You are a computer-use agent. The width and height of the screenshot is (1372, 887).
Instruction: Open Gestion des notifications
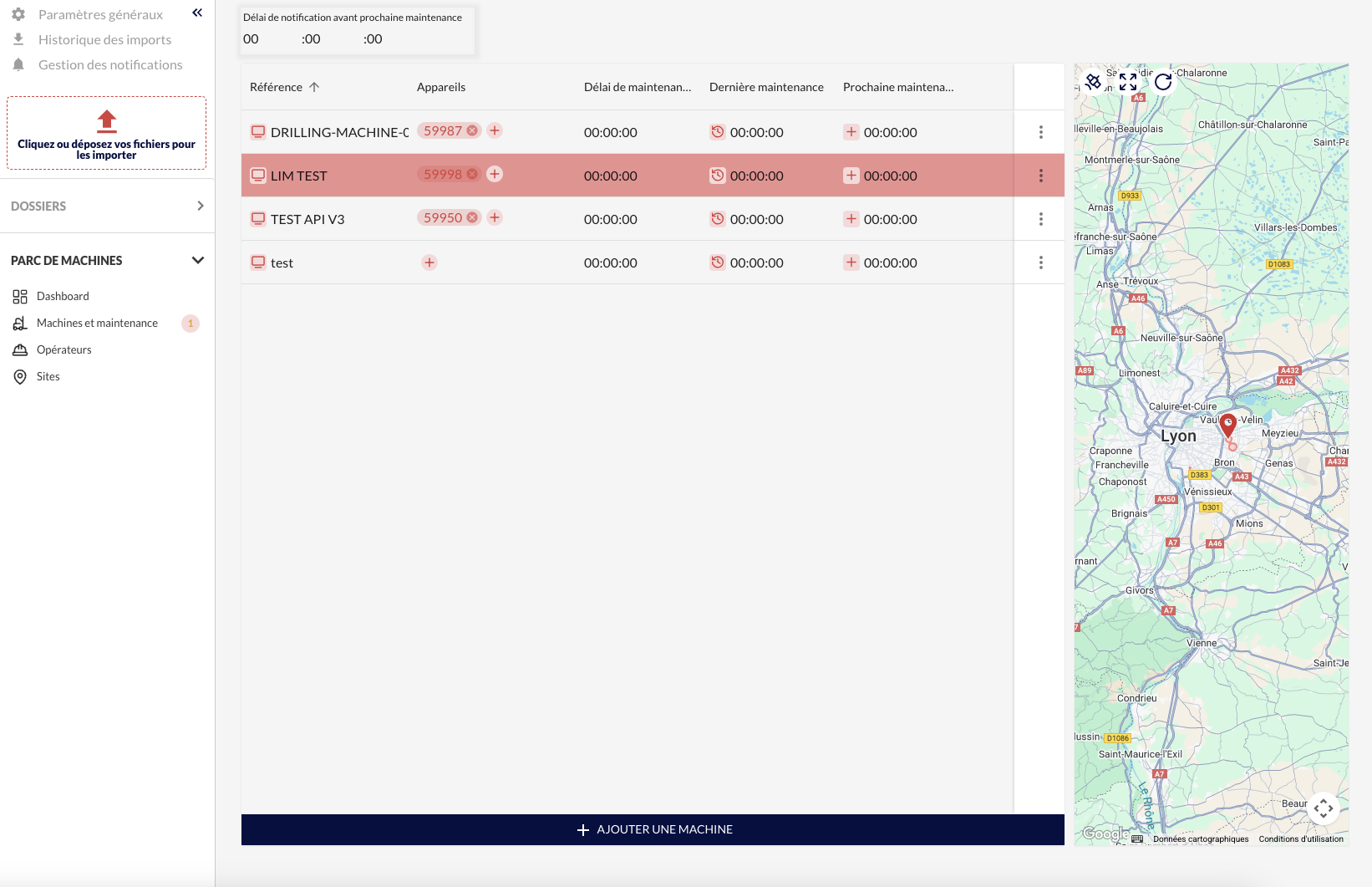[109, 64]
